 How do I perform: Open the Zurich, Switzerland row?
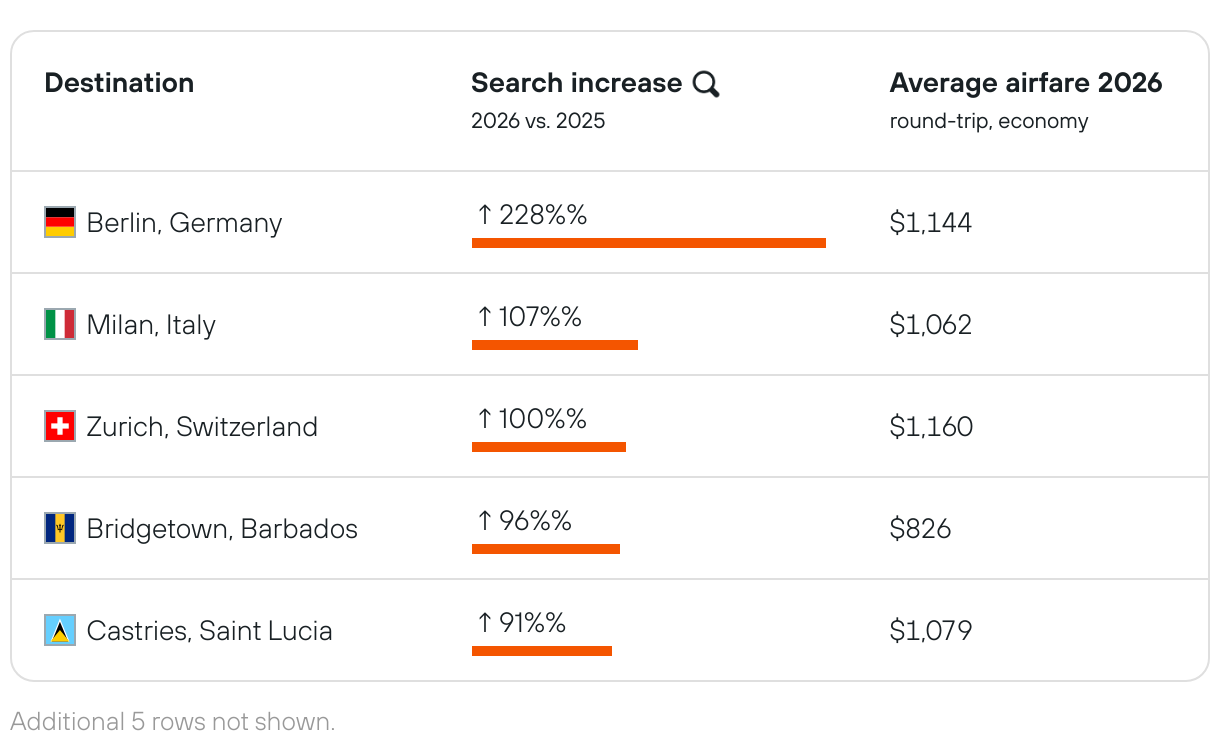[202, 426]
